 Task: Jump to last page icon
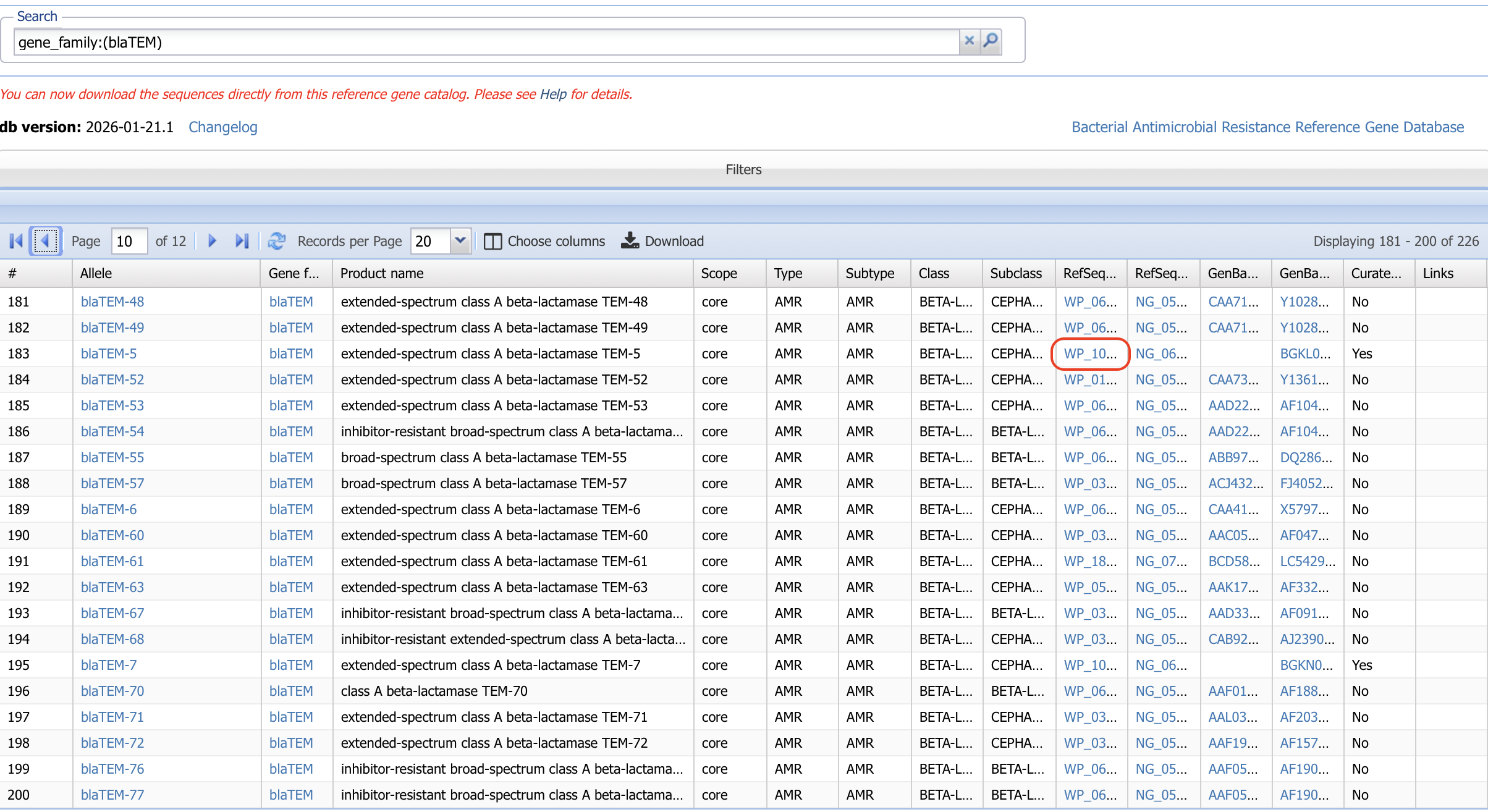click(x=242, y=241)
